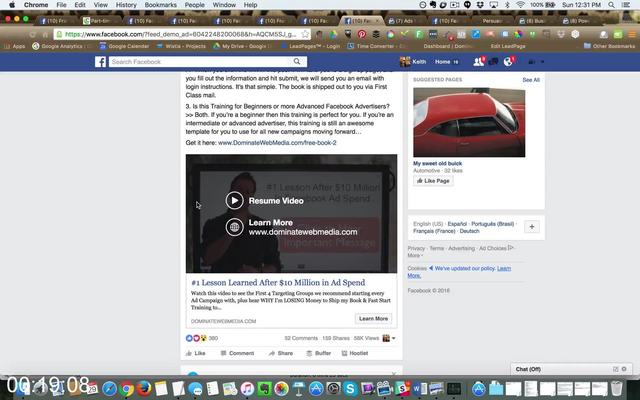640x400 pixels.
Task: Open the privacy shortcuts lock icon
Action: point(531,62)
